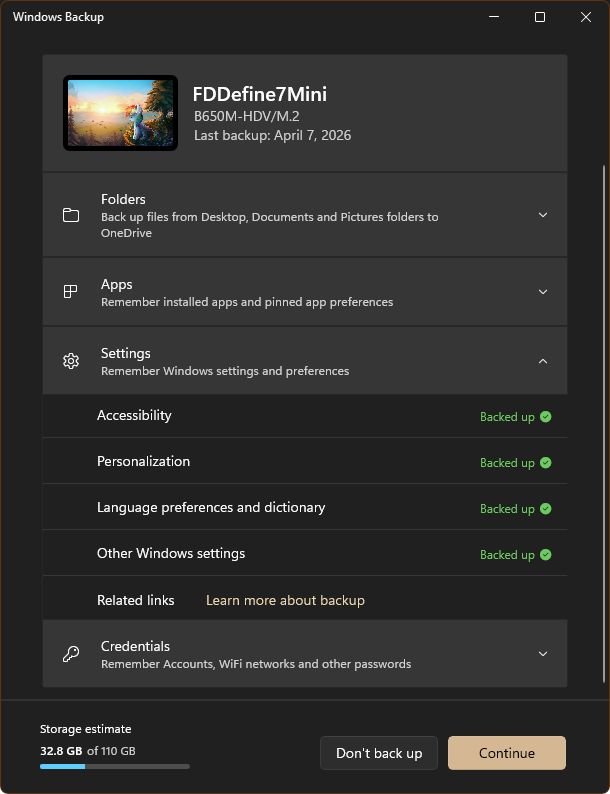The image size is (610, 794).
Task: Expand the Credentials section chevron
Action: tap(543, 654)
